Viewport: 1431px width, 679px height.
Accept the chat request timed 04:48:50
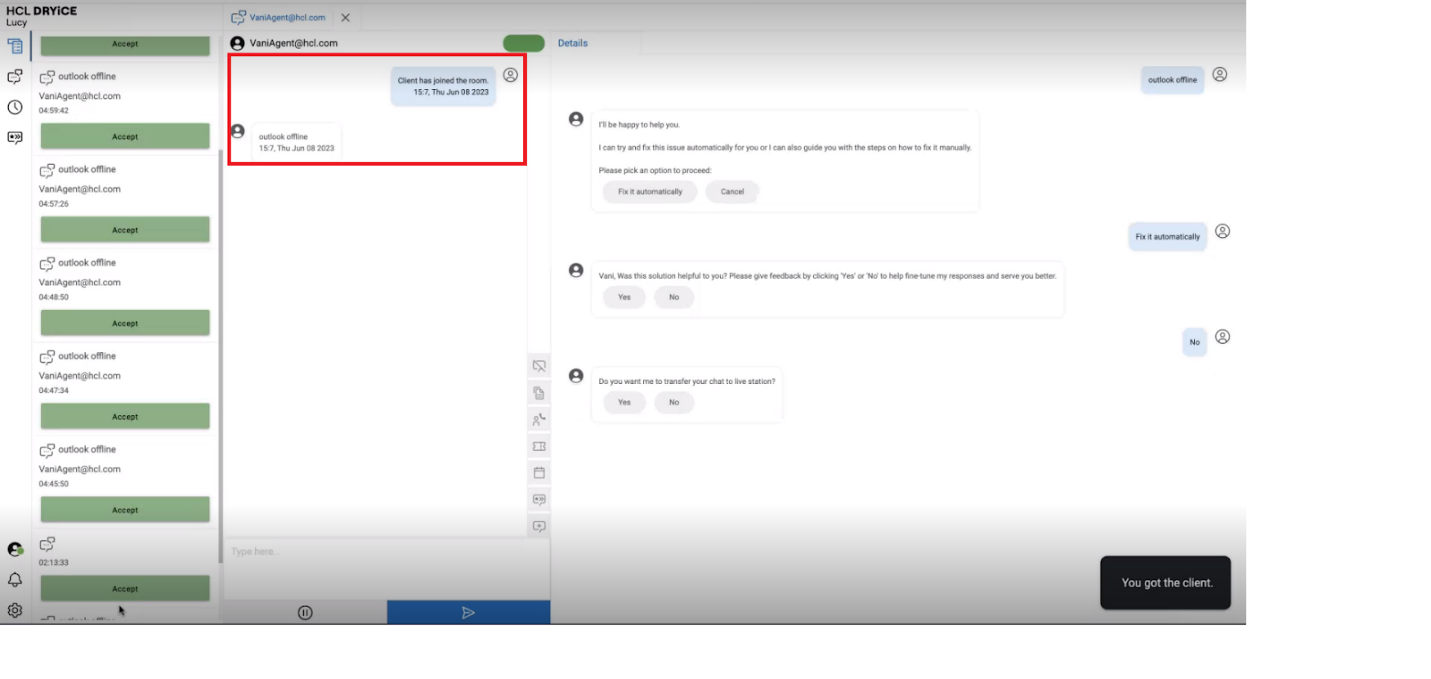point(125,323)
